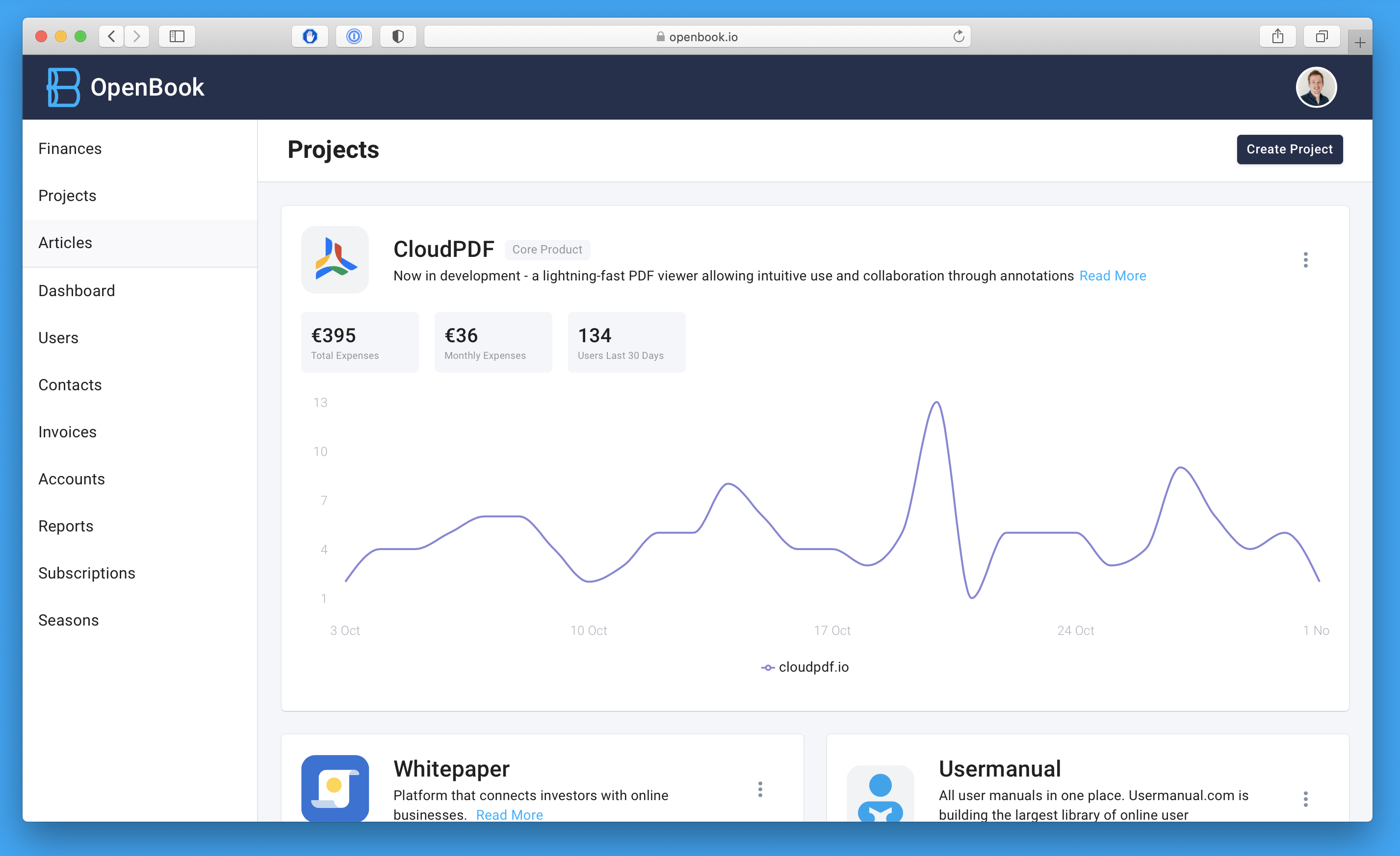Open CloudPDF three-dot options menu
Screen dimensions: 1400x856
point(1305,259)
